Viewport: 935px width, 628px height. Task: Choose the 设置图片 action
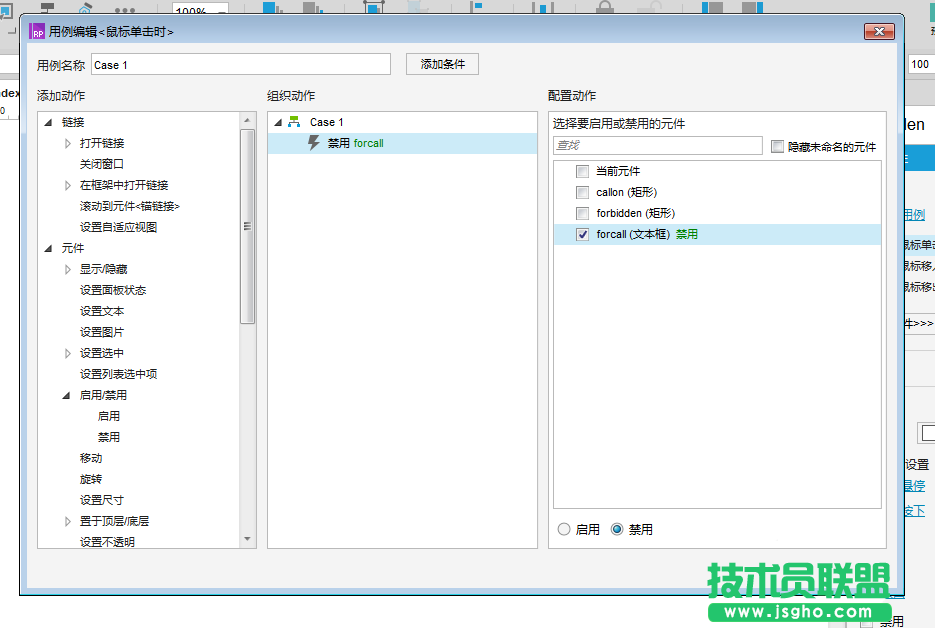coord(102,332)
